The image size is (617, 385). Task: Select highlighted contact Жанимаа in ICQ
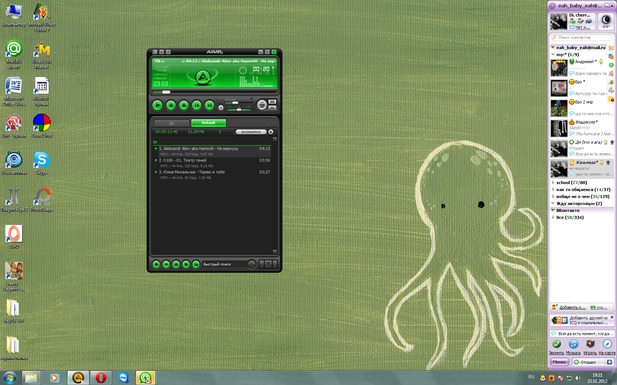582,168
